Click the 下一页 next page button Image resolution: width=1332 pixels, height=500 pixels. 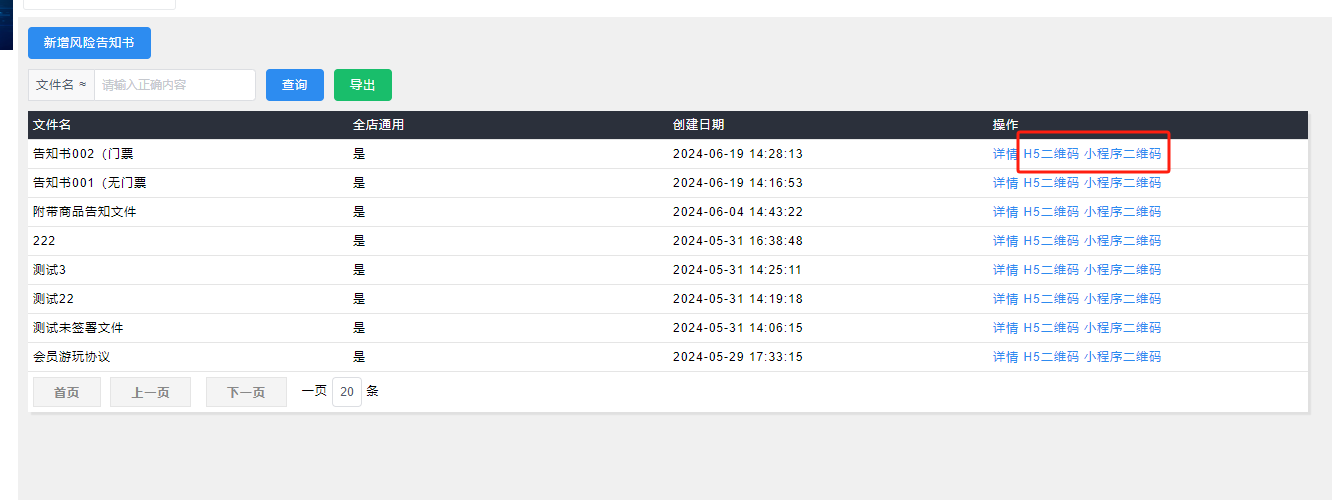pyautogui.click(x=246, y=392)
